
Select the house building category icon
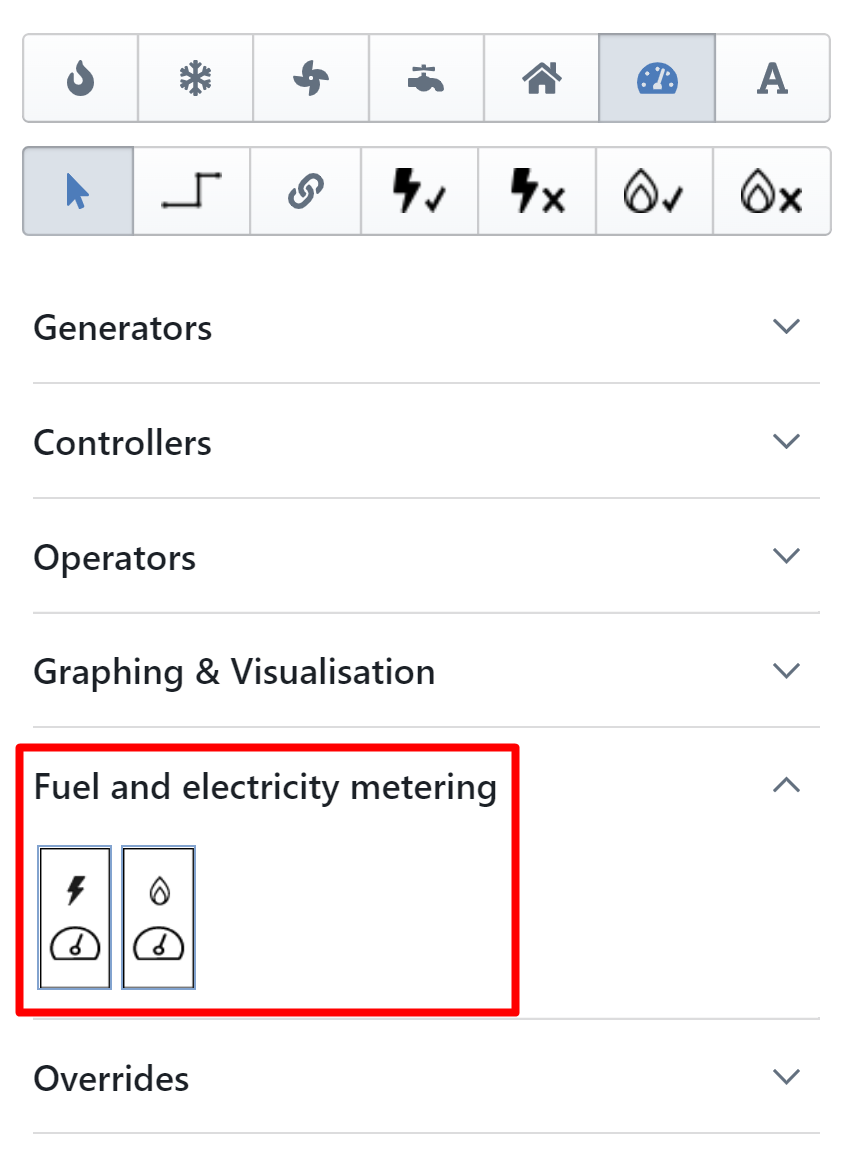pyautogui.click(x=541, y=78)
